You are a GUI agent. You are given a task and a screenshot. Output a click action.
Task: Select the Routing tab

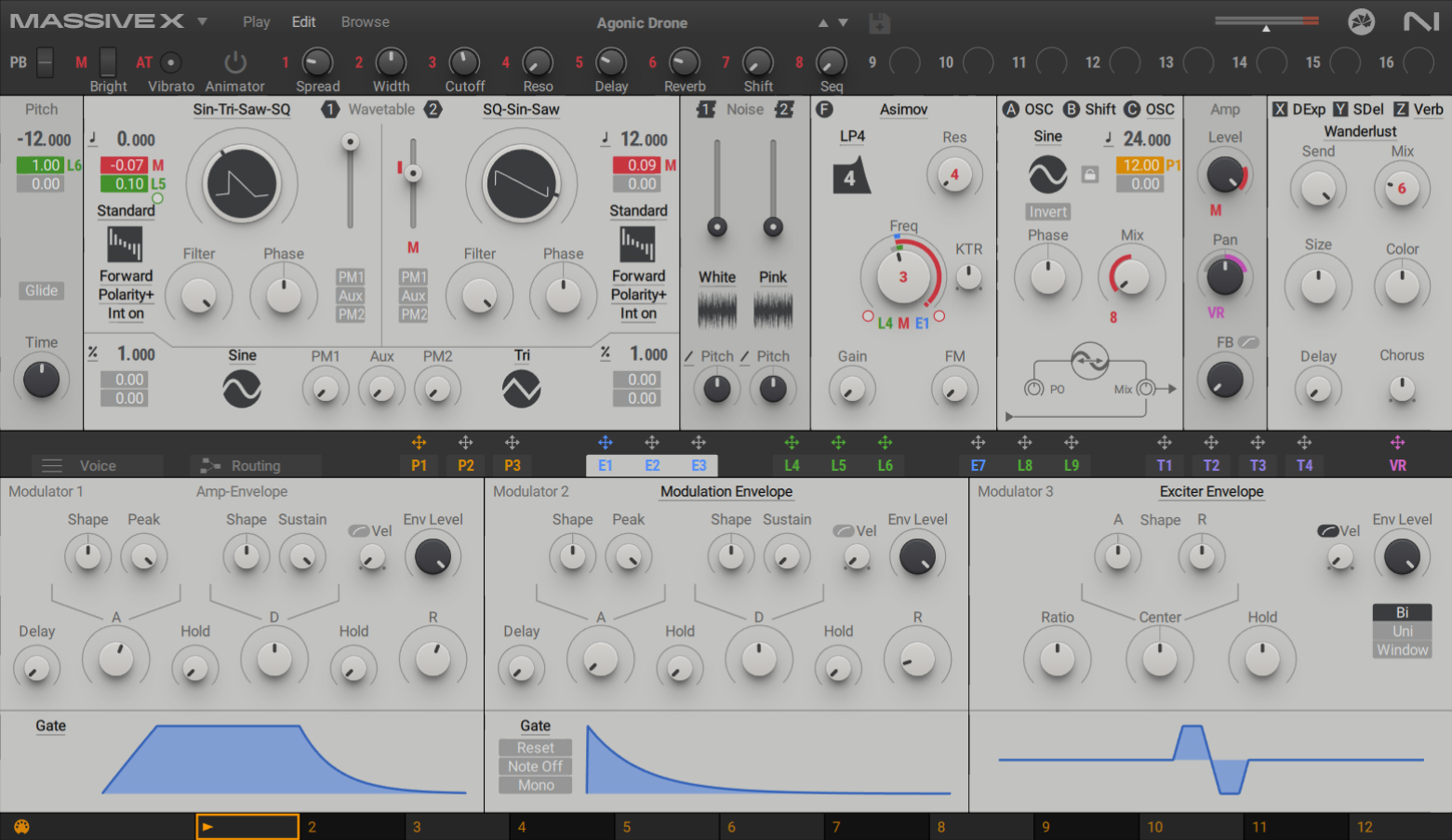[x=255, y=465]
